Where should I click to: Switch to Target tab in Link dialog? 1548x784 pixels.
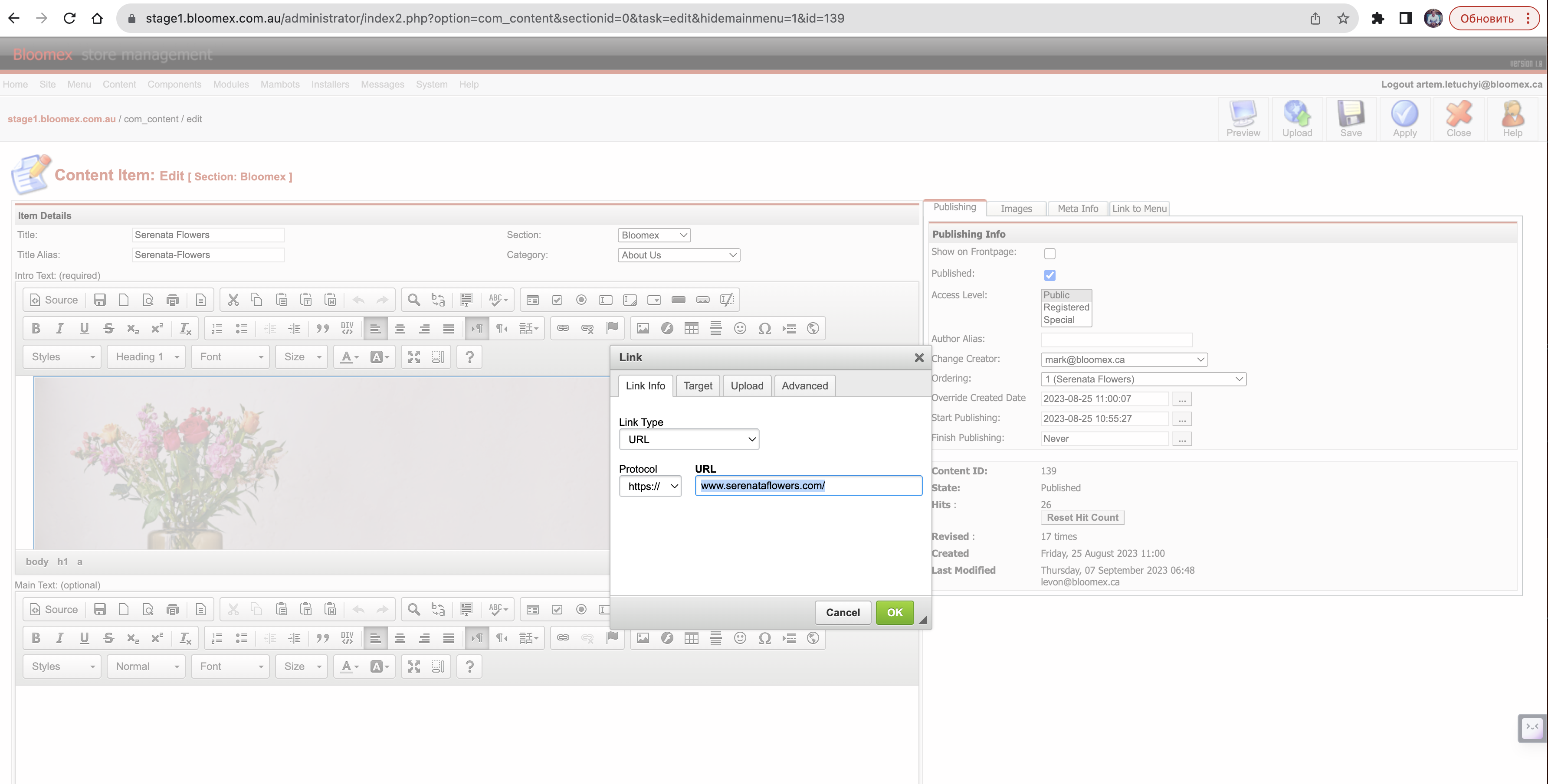click(x=697, y=385)
